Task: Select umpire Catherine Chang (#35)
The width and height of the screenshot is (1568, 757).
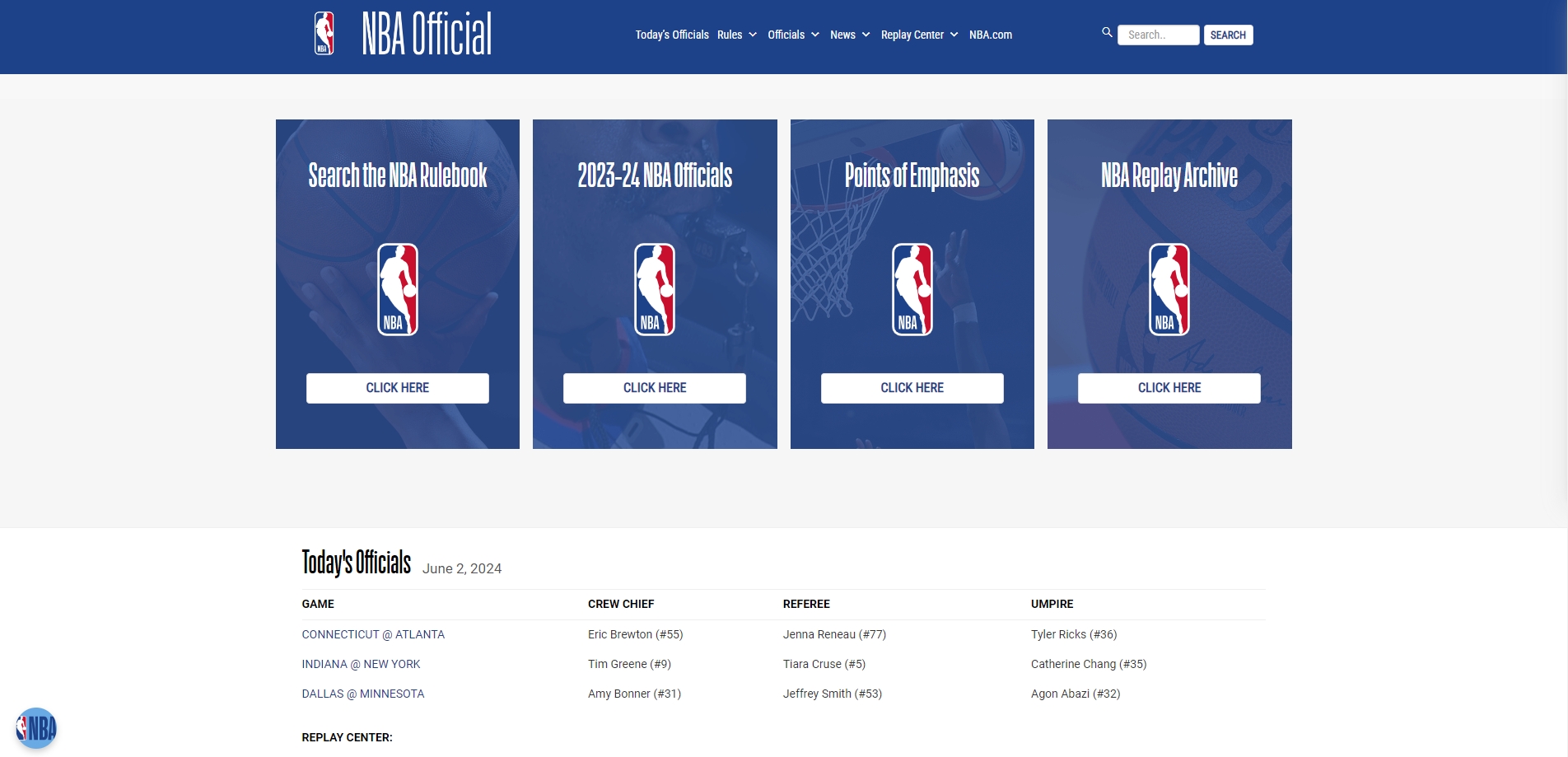Action: coord(1089,664)
